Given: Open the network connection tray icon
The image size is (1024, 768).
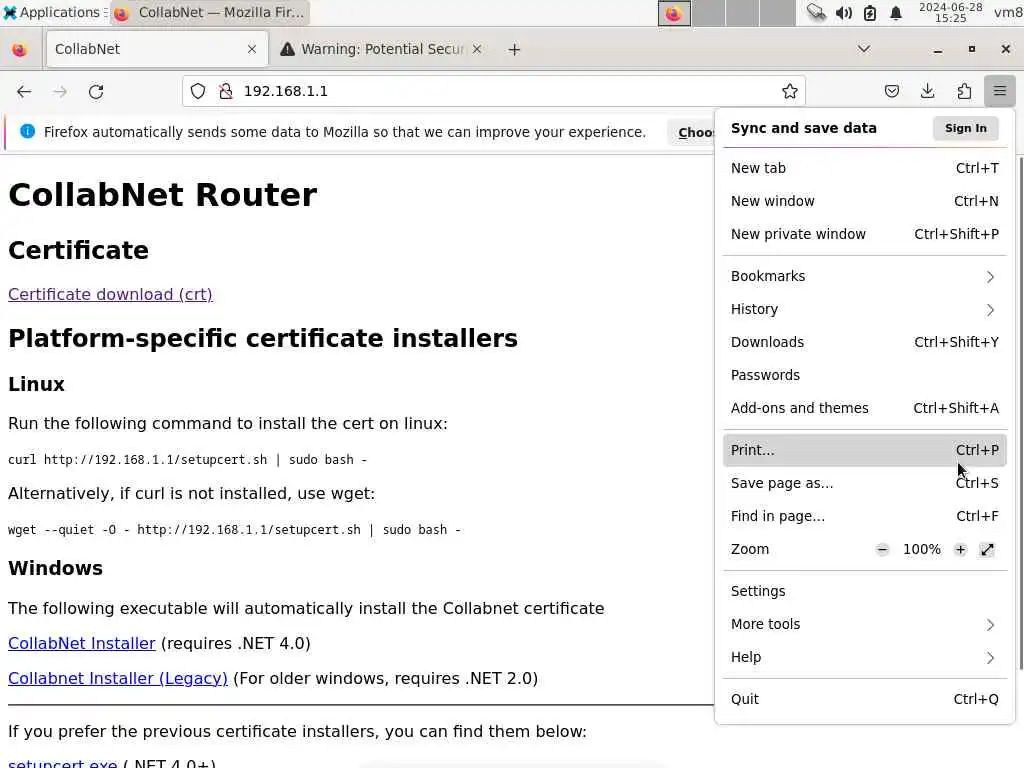Looking at the screenshot, I should coord(816,13).
